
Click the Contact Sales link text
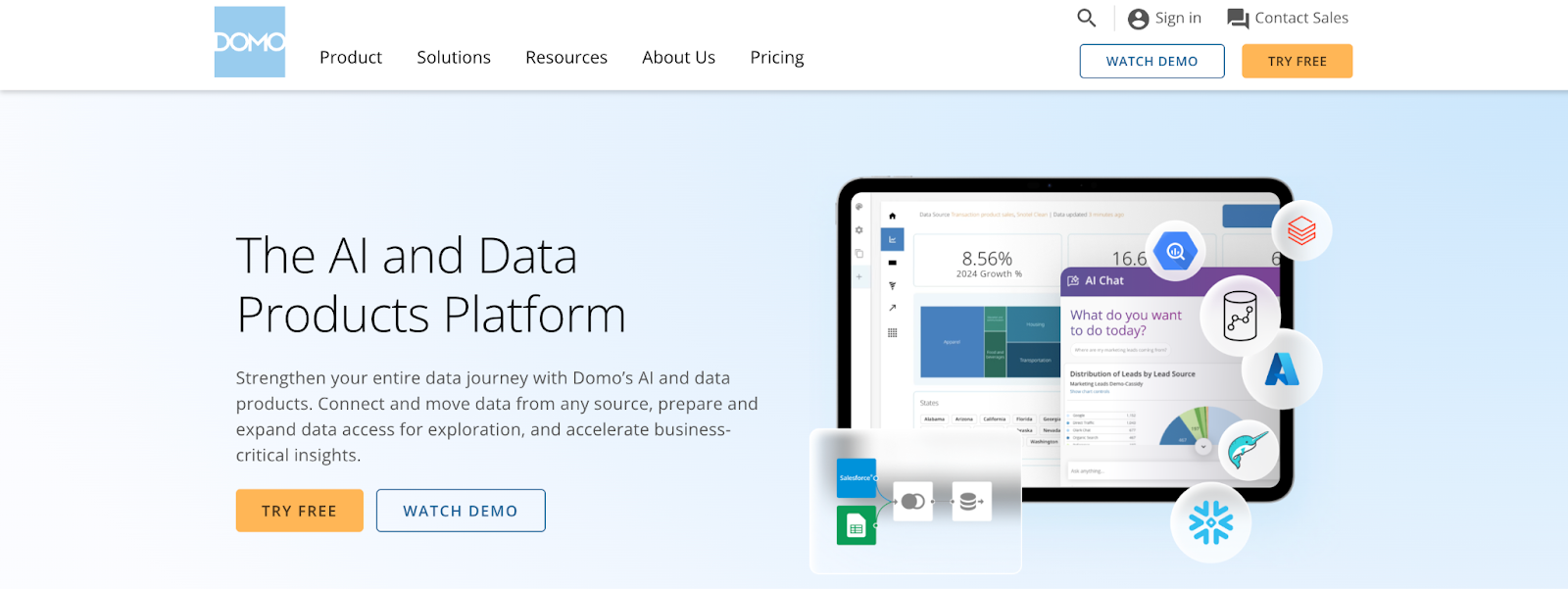(x=1301, y=18)
